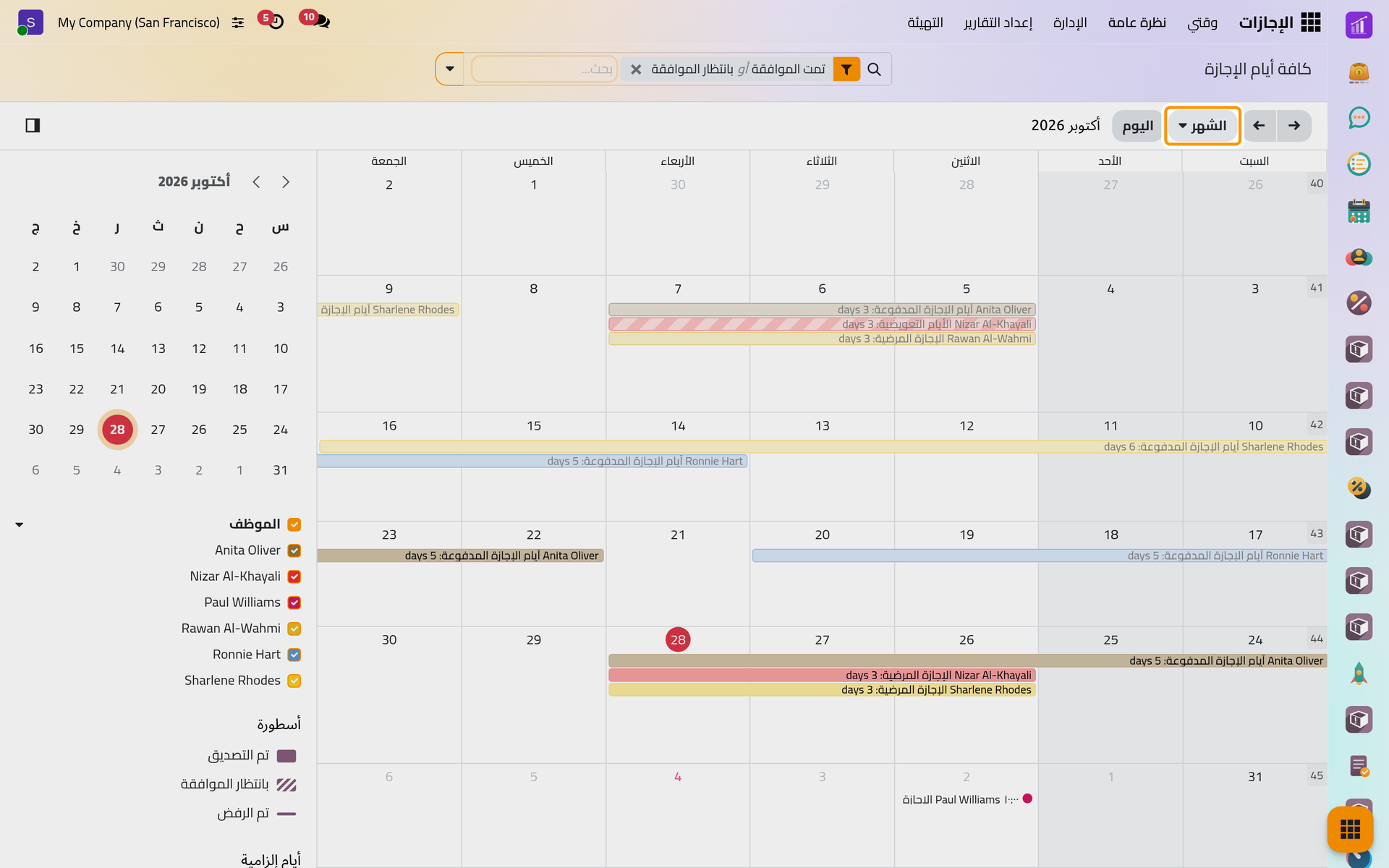Open the الشهر view scale dropdown
1389x868 pixels.
(1202, 126)
